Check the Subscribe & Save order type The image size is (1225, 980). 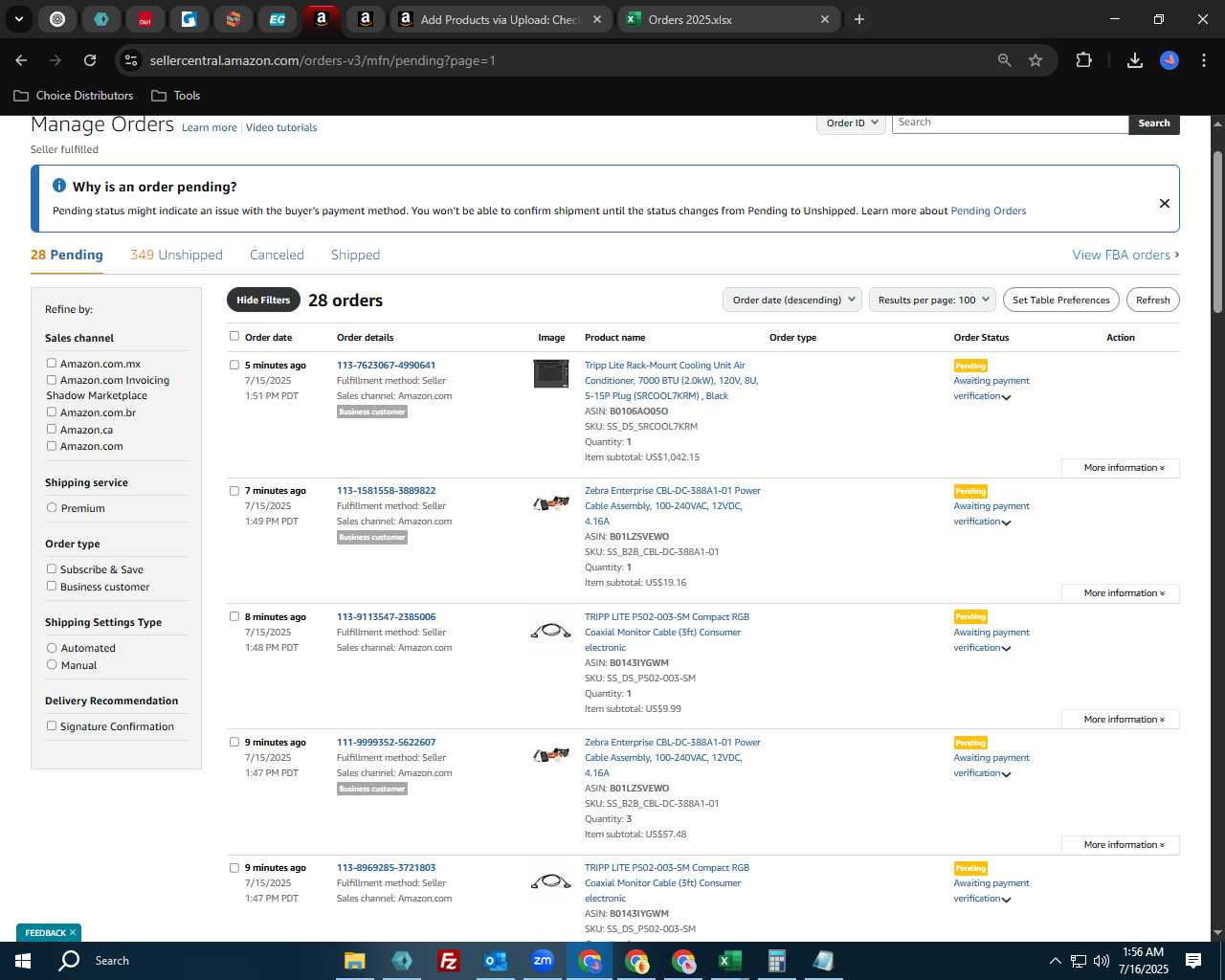[x=52, y=568]
